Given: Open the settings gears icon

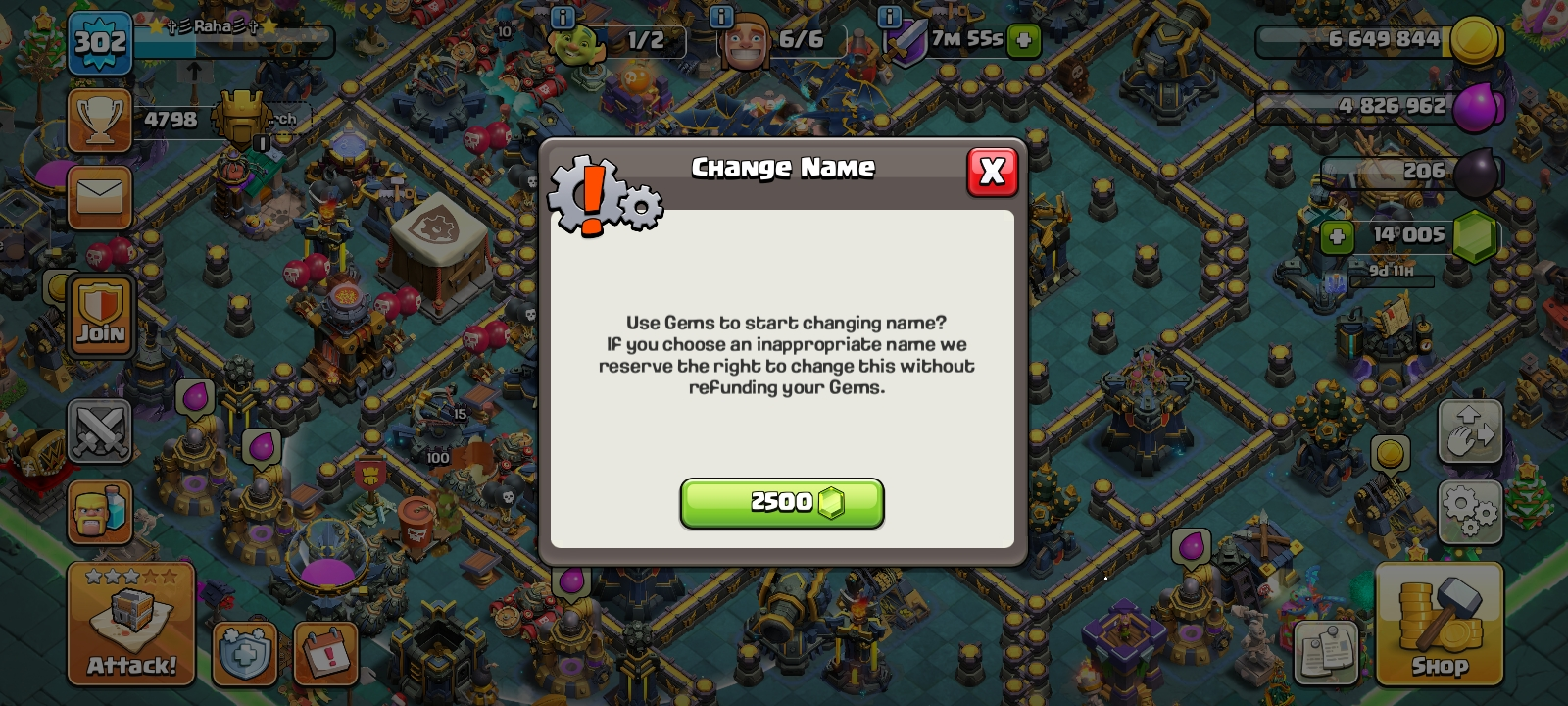Looking at the screenshot, I should click(x=1470, y=512).
